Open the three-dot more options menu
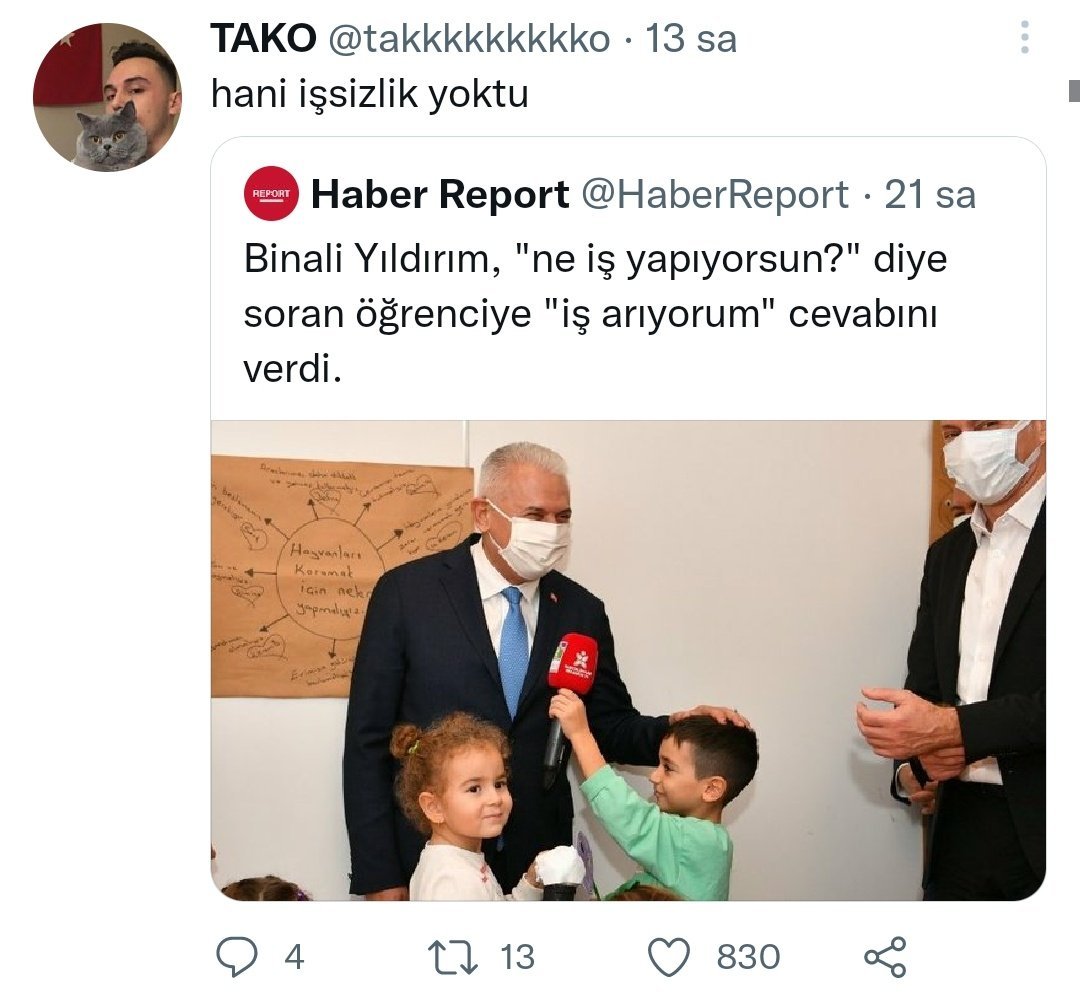Viewport: 1080px width, 994px height. 1024,37
